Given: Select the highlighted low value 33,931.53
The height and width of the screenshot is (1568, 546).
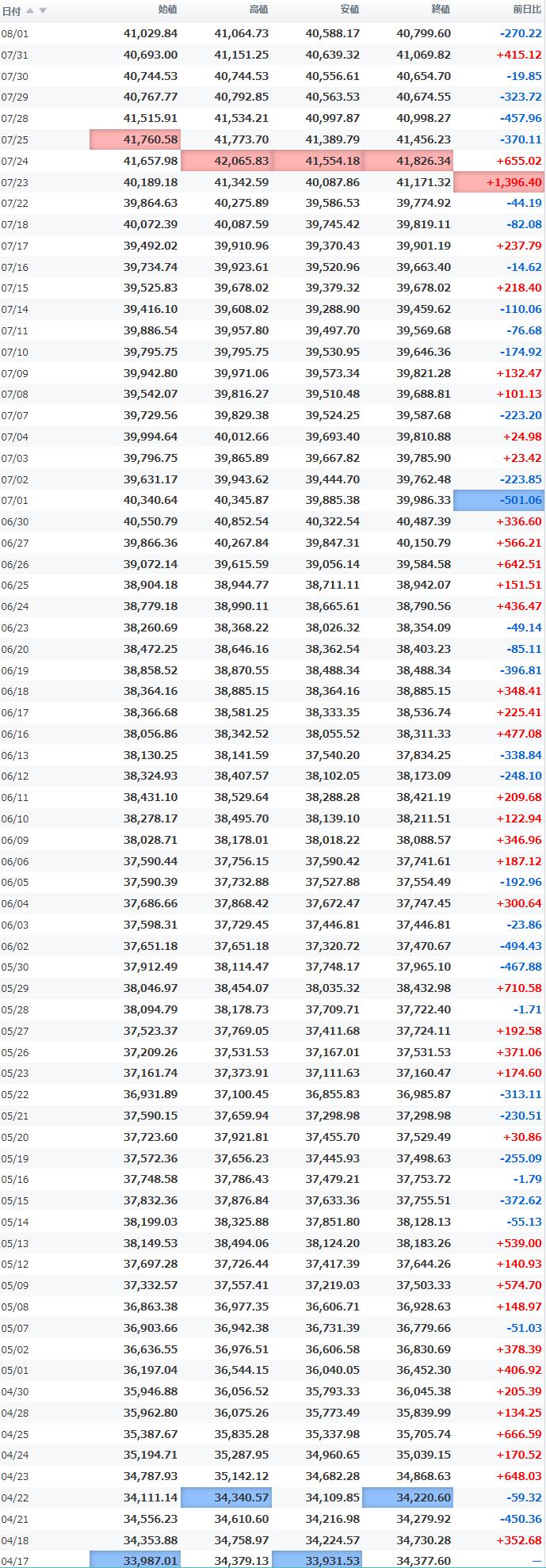Looking at the screenshot, I should tap(318, 1562).
